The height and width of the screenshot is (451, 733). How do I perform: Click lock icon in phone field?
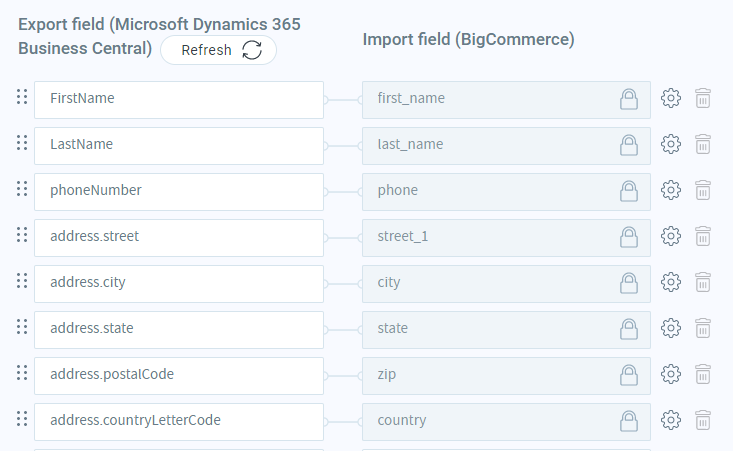coord(629,191)
